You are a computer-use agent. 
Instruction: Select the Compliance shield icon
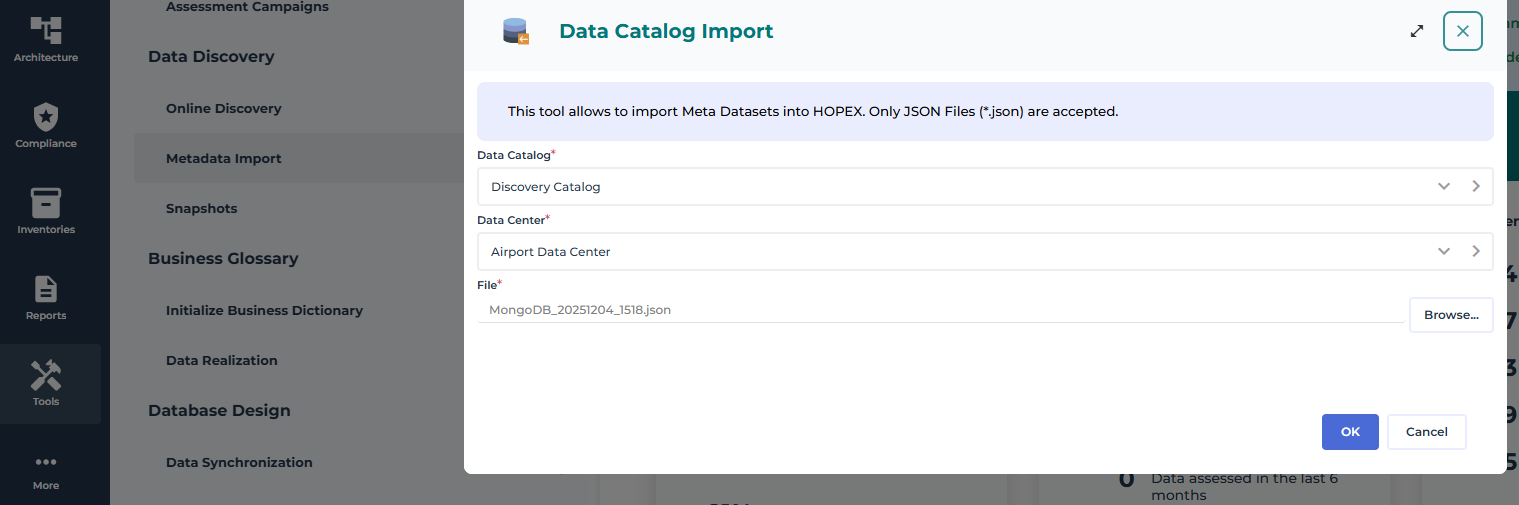pyautogui.click(x=46, y=117)
